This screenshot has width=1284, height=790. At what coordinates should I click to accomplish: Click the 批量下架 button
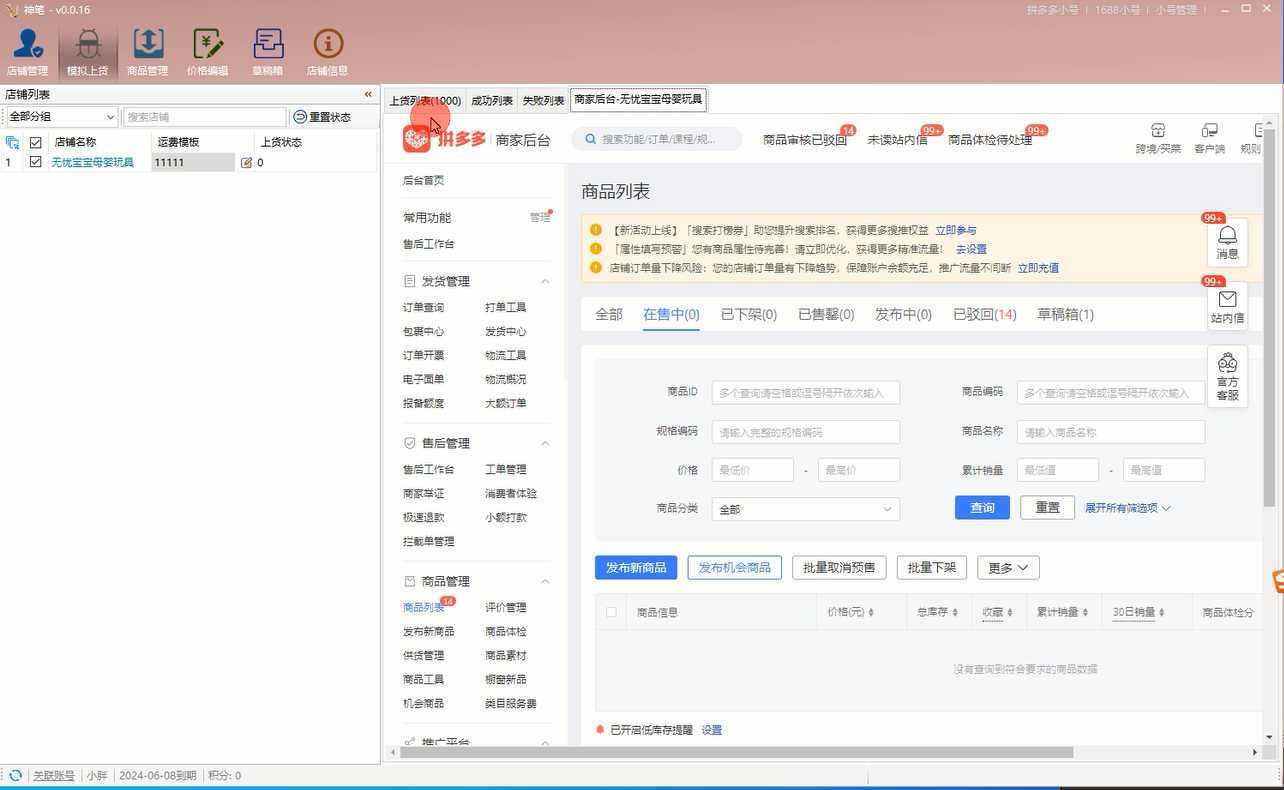click(932, 568)
